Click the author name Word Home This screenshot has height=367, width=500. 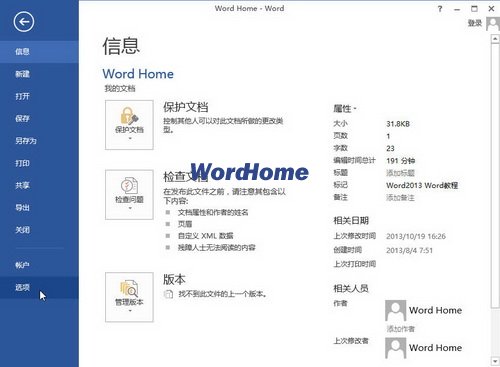click(435, 310)
